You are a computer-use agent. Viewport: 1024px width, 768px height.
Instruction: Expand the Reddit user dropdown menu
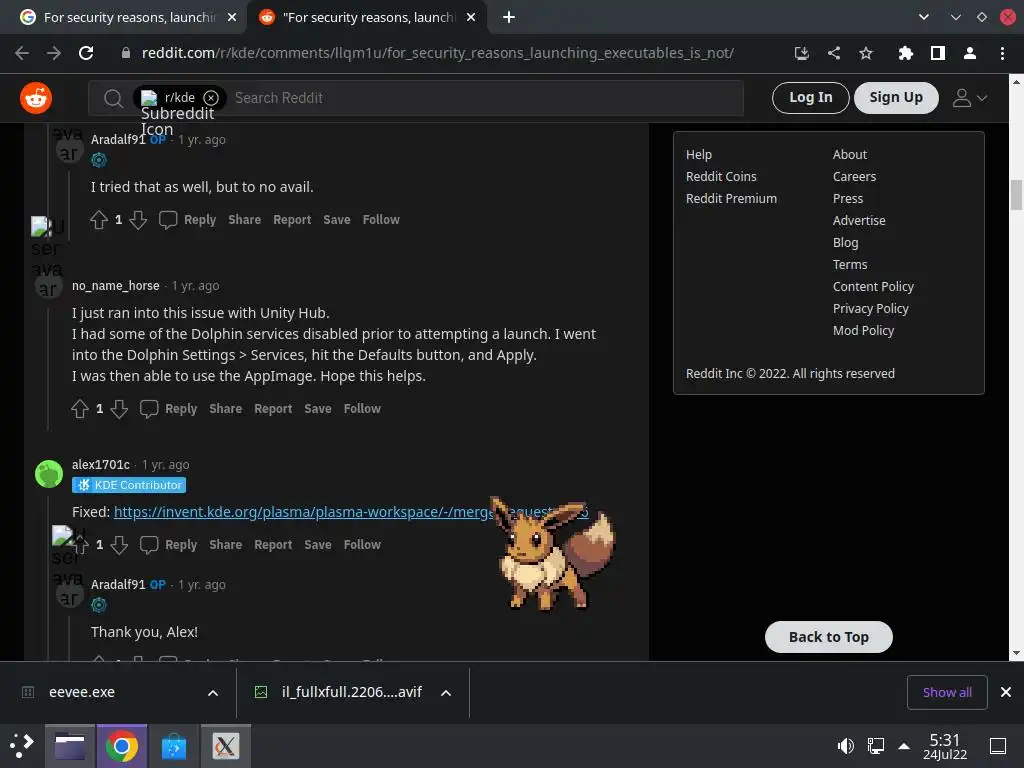point(970,98)
